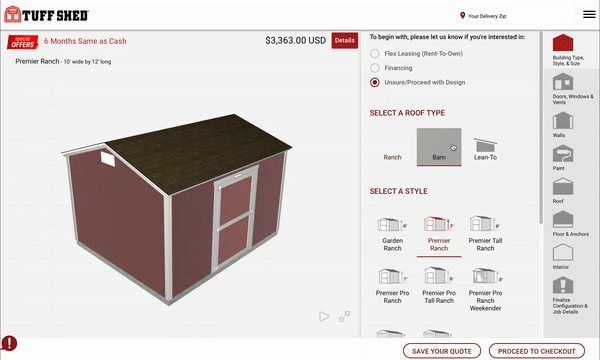Click the Details button
This screenshot has height=360, width=600.
click(345, 40)
